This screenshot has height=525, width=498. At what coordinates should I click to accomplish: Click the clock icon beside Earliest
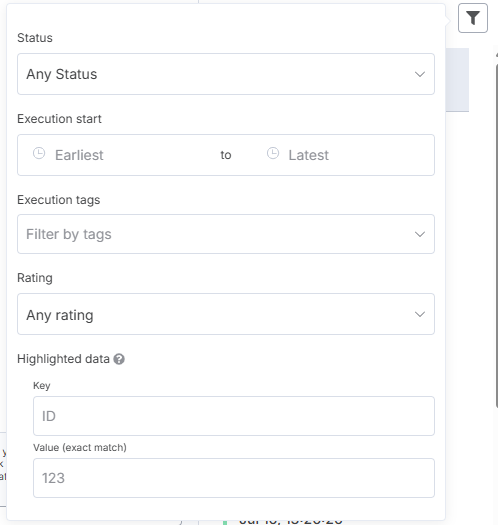pos(39,154)
